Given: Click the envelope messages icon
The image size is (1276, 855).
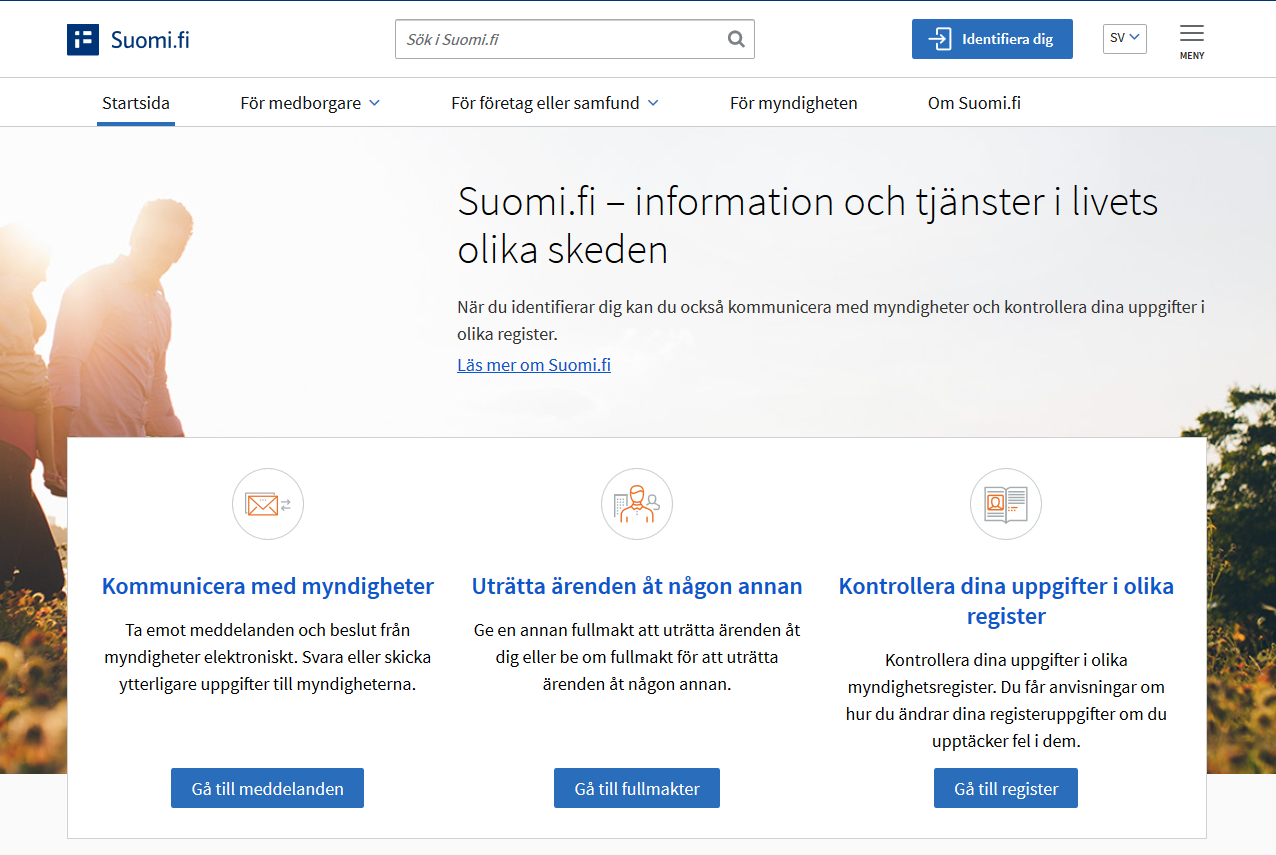Looking at the screenshot, I should click(x=267, y=504).
